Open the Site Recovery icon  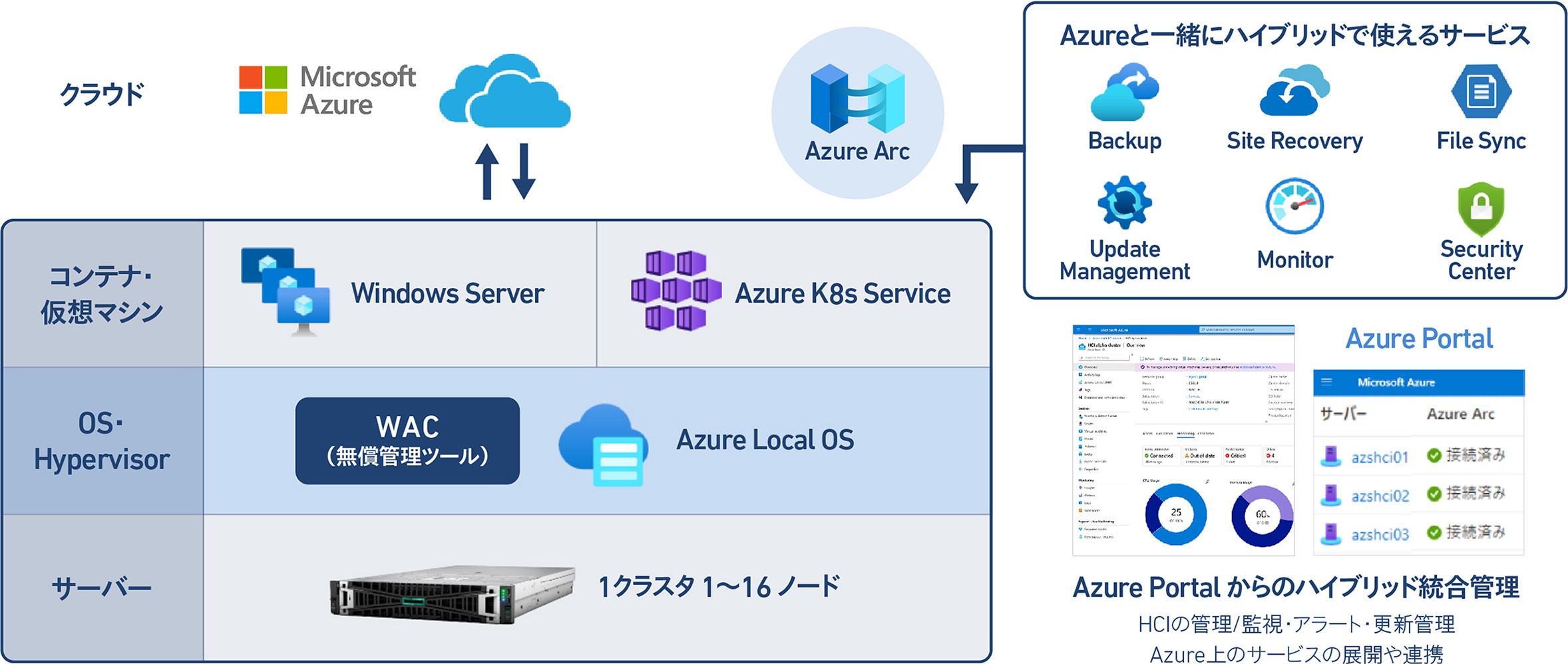[1294, 92]
